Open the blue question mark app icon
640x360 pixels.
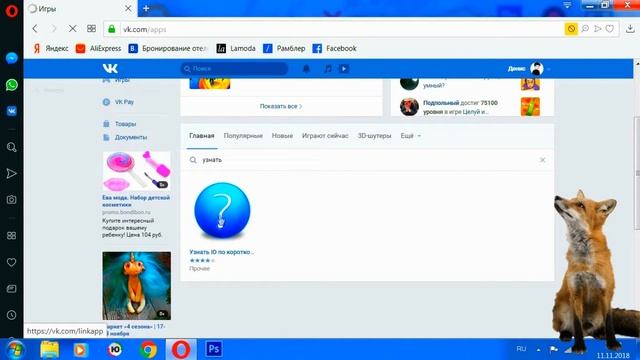222,210
